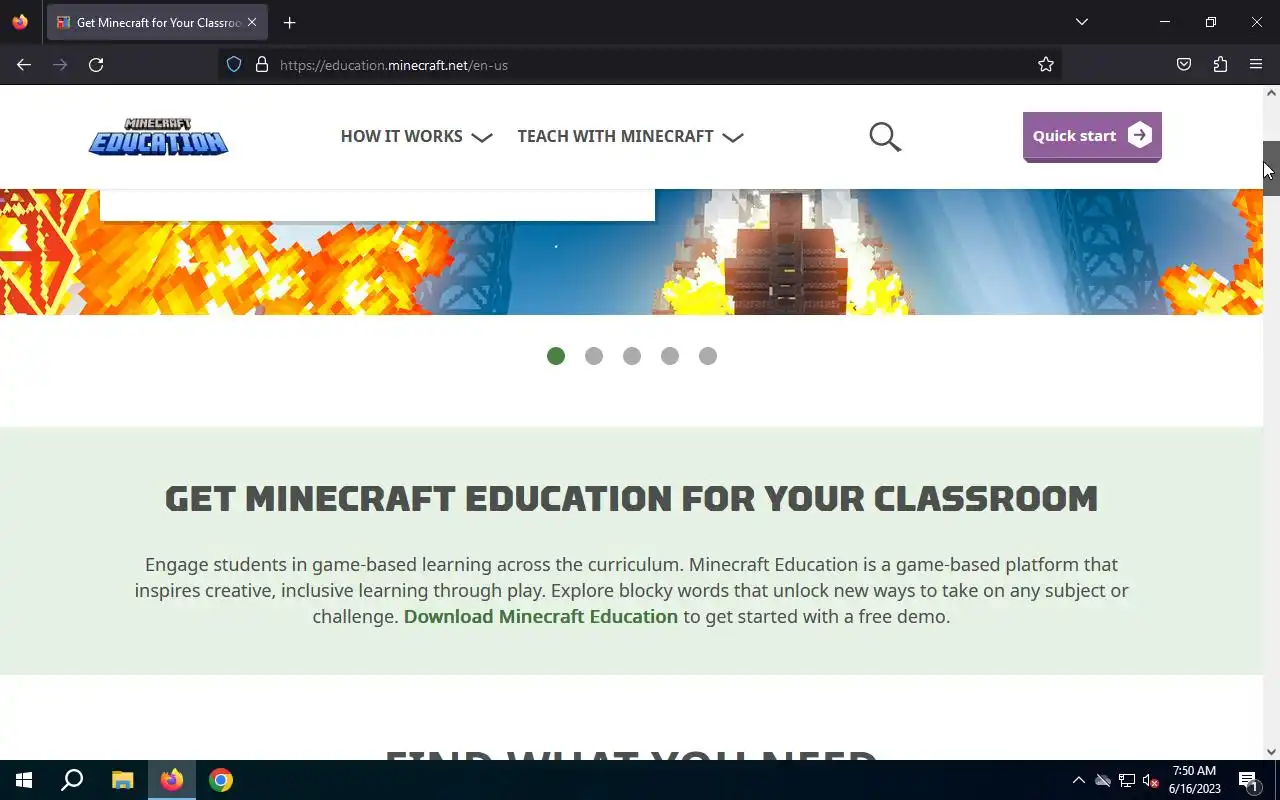Open the Windows Start menu

(24, 780)
